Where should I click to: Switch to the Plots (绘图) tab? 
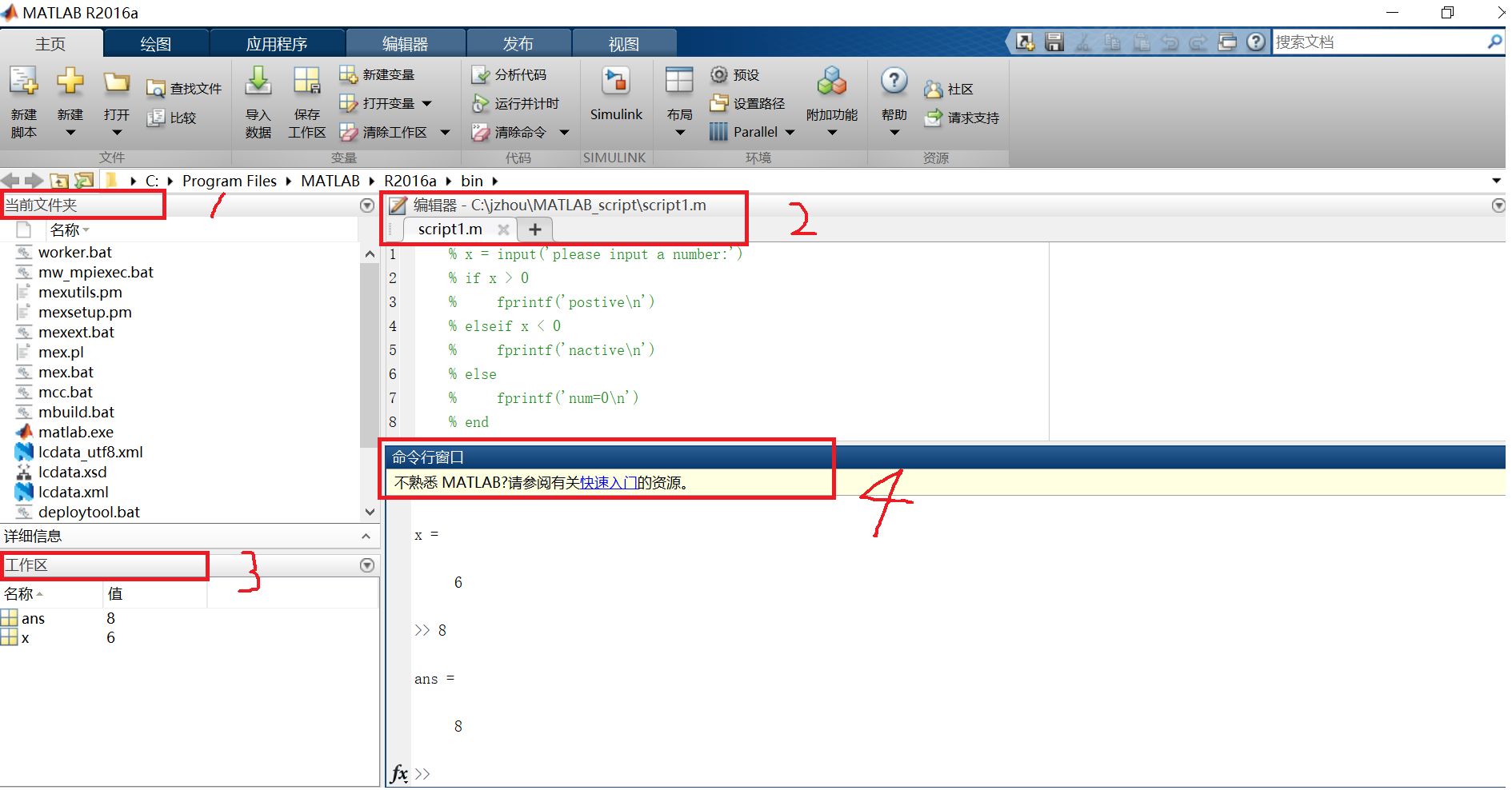click(x=156, y=44)
